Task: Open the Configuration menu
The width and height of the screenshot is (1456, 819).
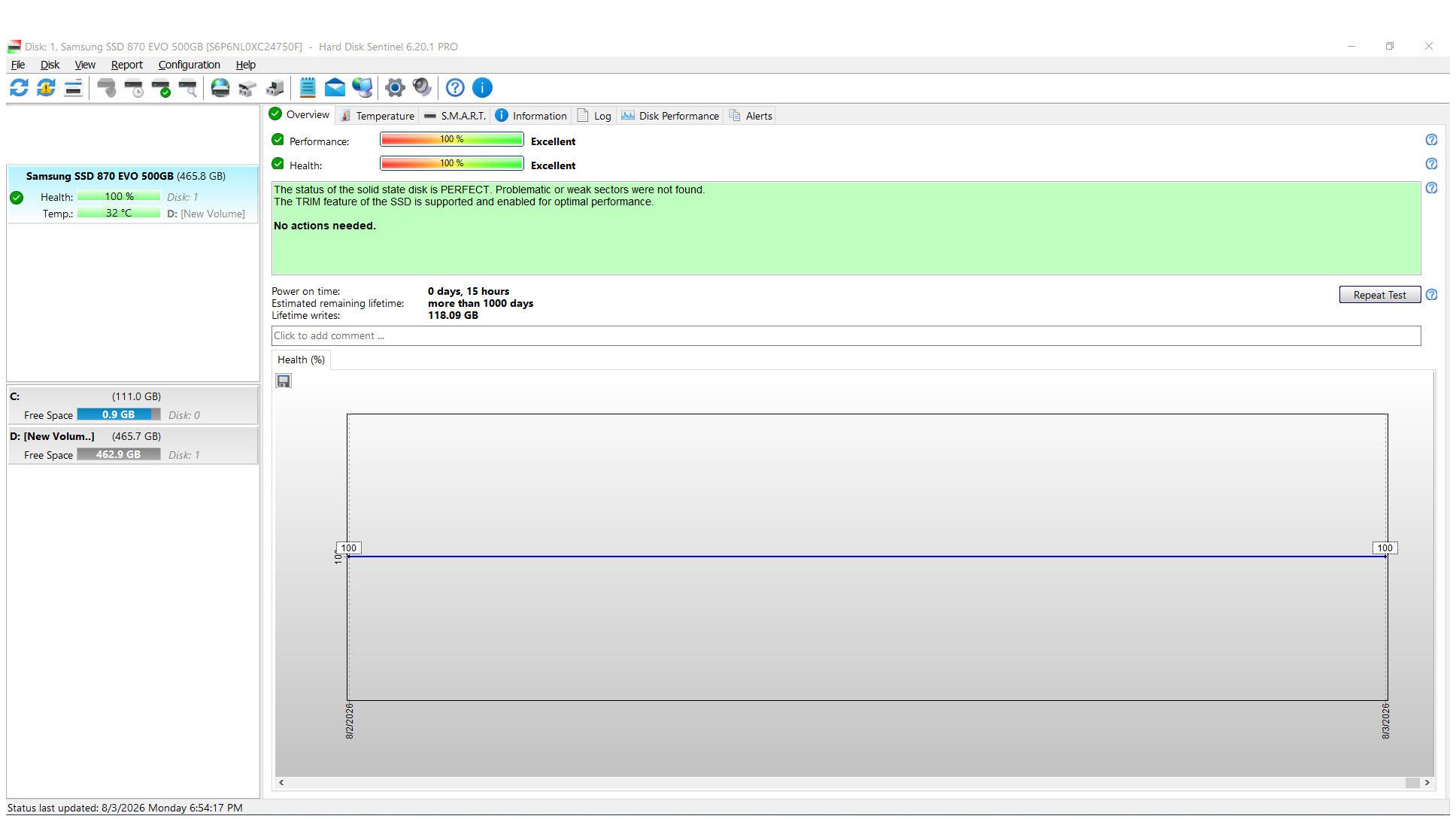Action: (x=189, y=65)
